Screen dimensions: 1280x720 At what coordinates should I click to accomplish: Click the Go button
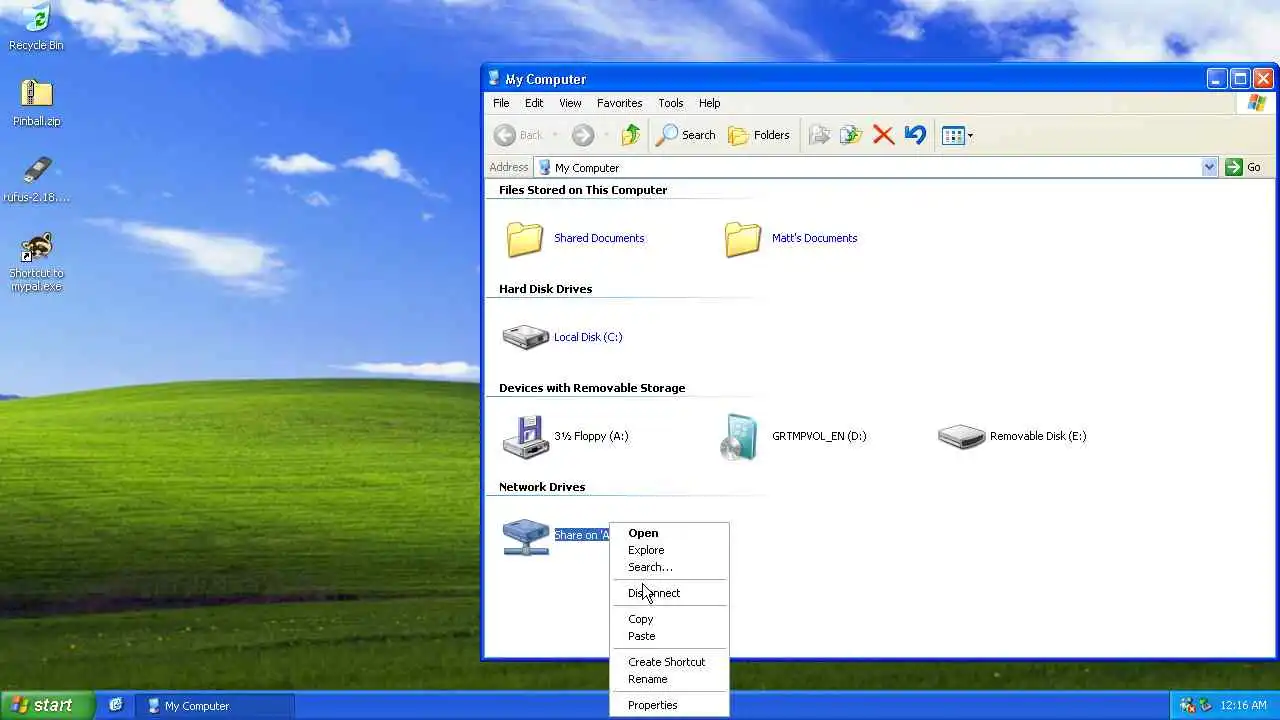tap(1244, 167)
